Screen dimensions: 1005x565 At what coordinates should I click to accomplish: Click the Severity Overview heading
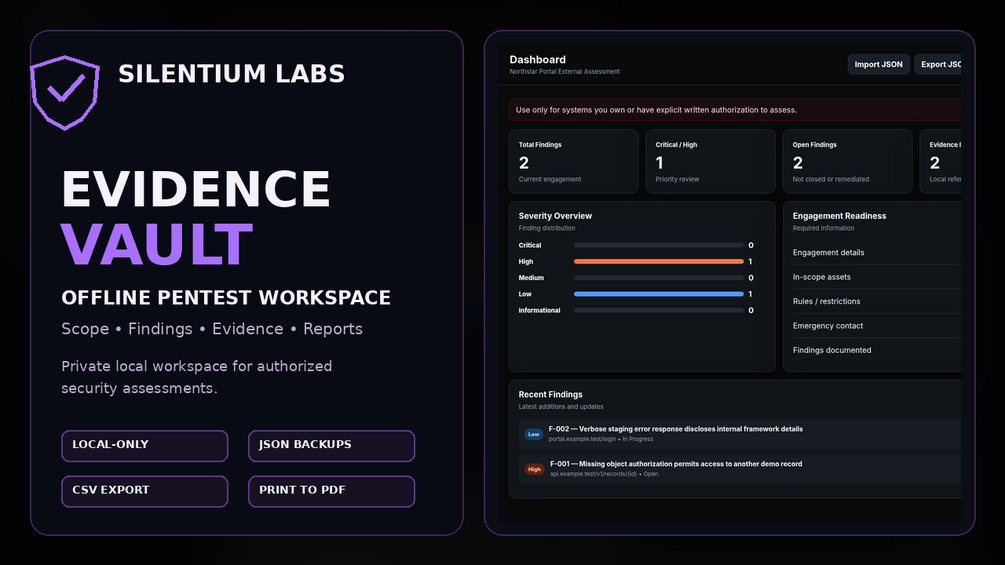tap(555, 216)
